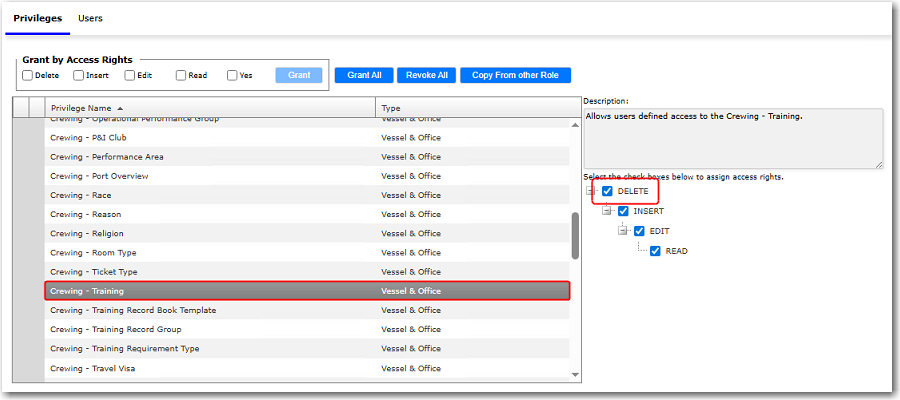The height and width of the screenshot is (400, 900).
Task: Check the Insert grant checkbox
Action: (x=79, y=75)
